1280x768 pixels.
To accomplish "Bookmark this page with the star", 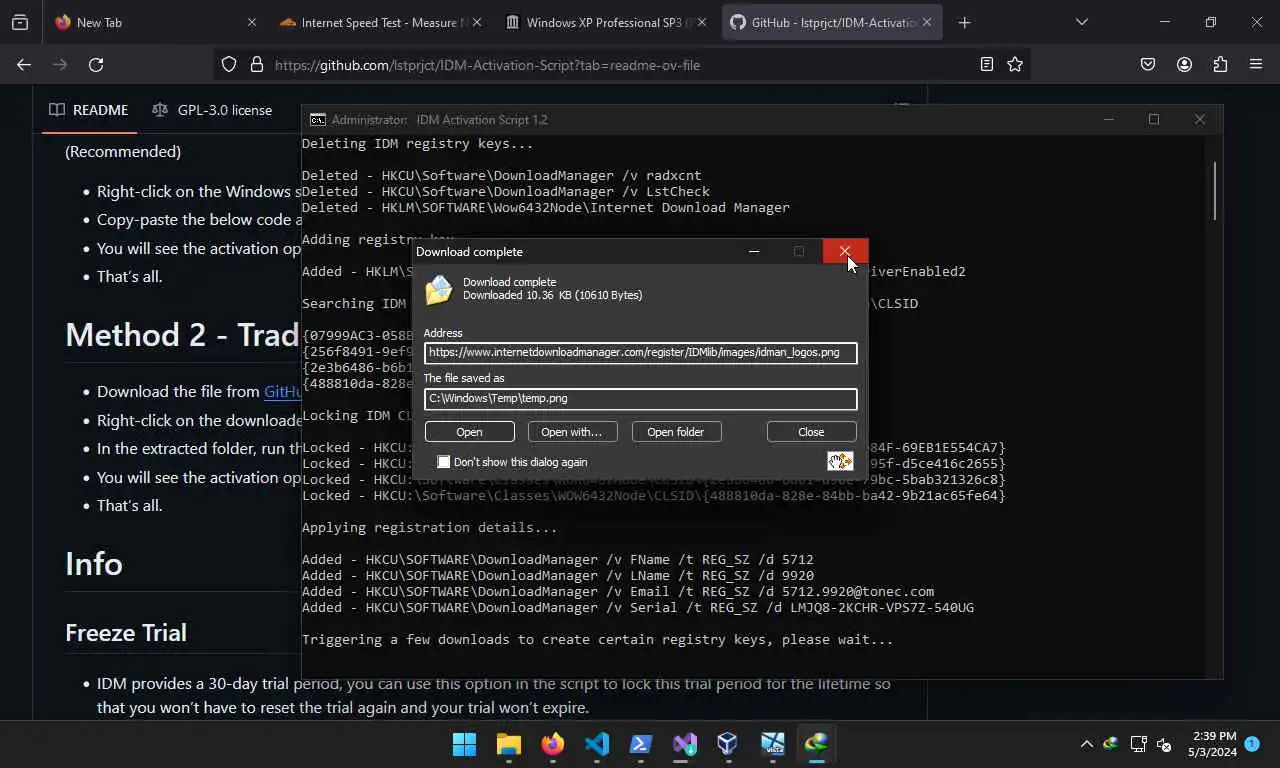I will pos(1015,64).
